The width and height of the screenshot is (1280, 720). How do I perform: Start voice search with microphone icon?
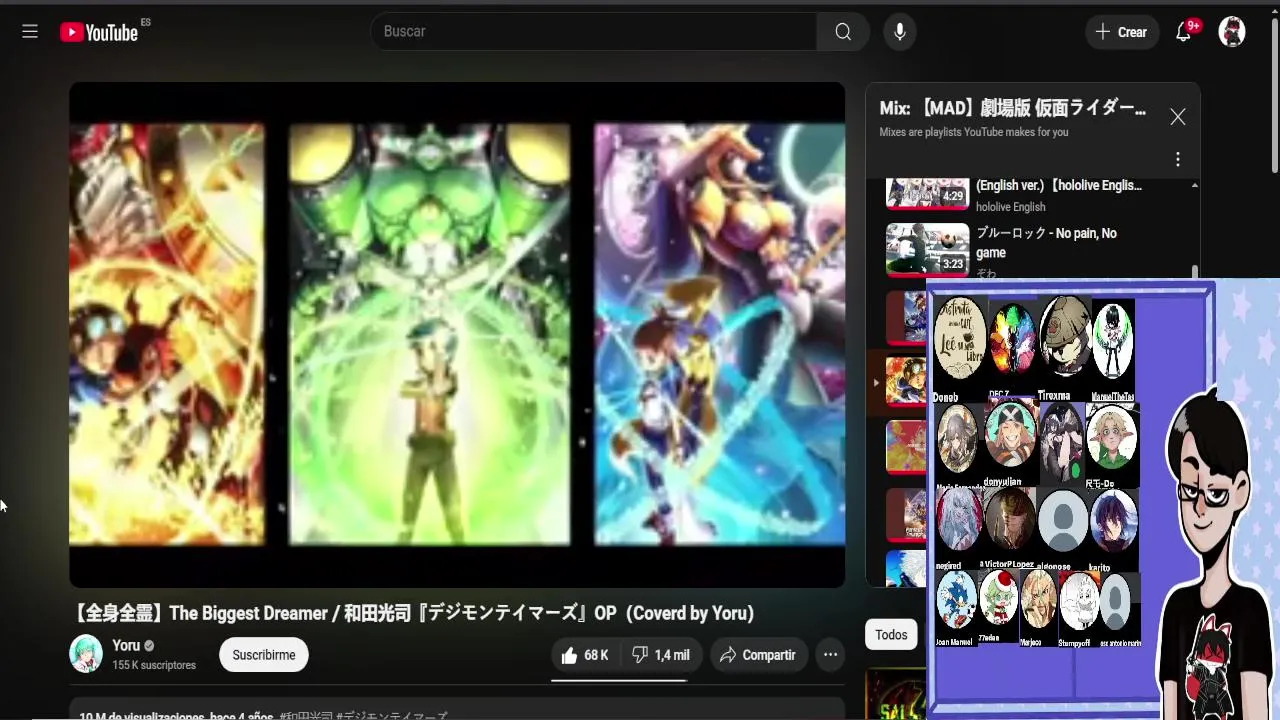point(900,32)
